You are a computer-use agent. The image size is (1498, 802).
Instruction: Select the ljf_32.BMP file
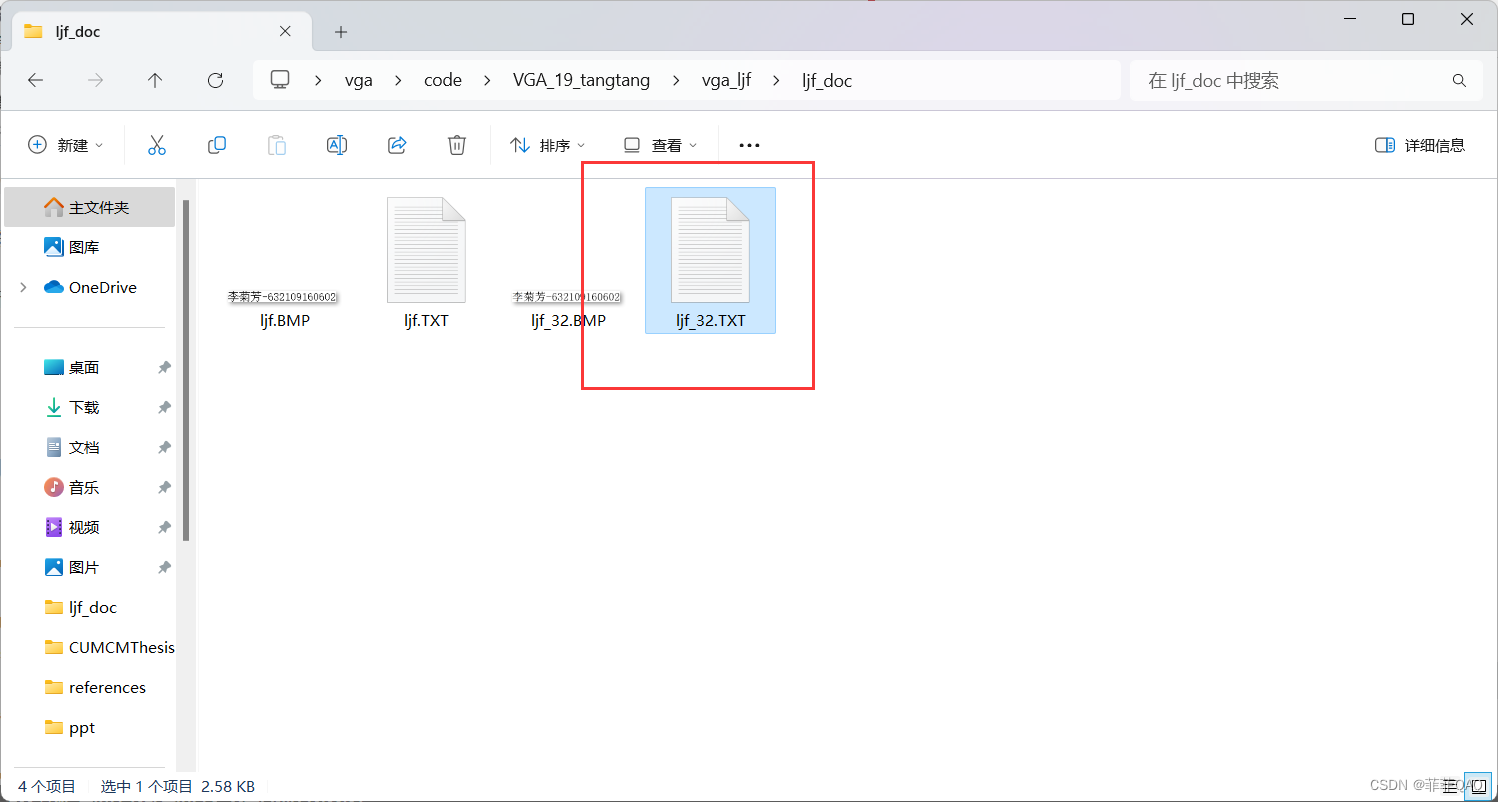pos(568,309)
